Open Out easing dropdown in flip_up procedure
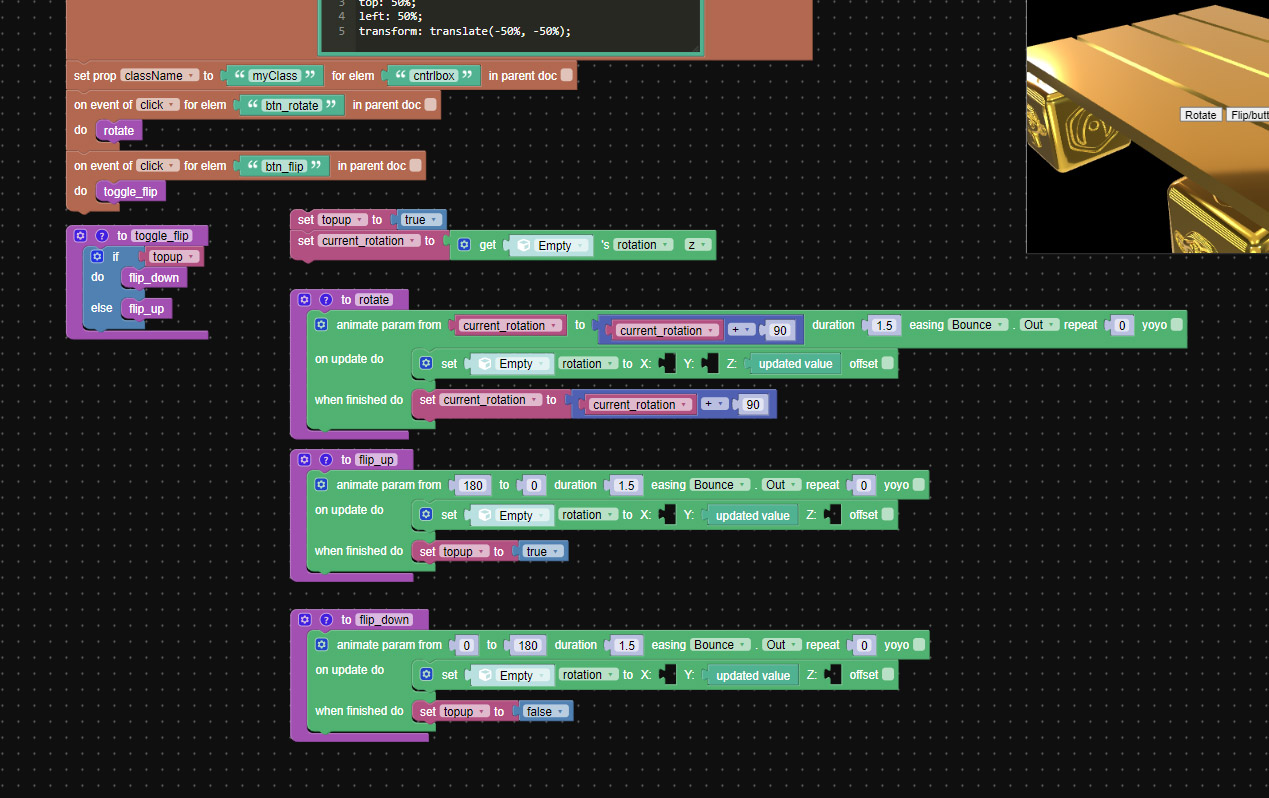The height and width of the screenshot is (798, 1269). 782,485
